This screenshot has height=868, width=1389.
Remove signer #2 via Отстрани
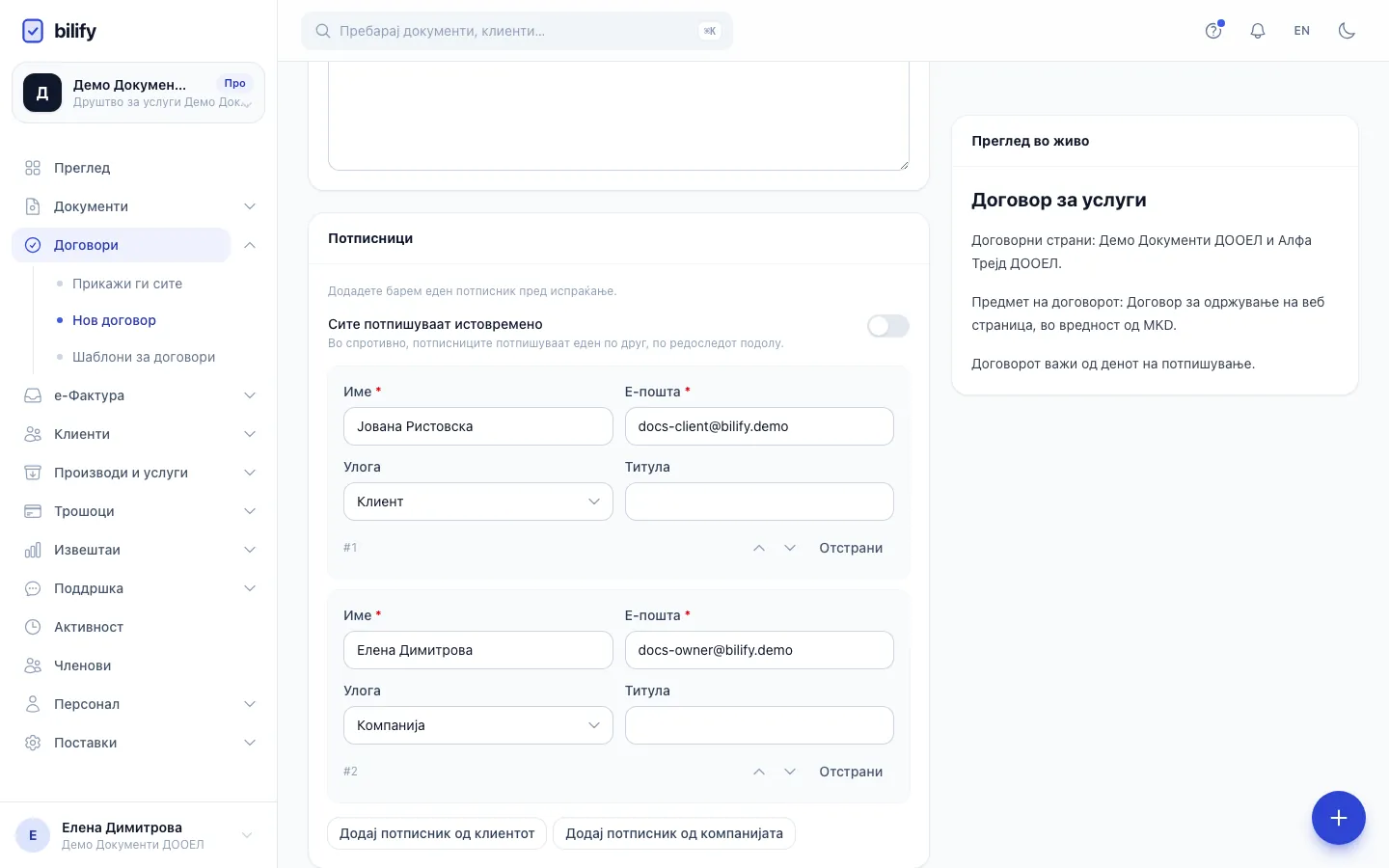point(851,772)
